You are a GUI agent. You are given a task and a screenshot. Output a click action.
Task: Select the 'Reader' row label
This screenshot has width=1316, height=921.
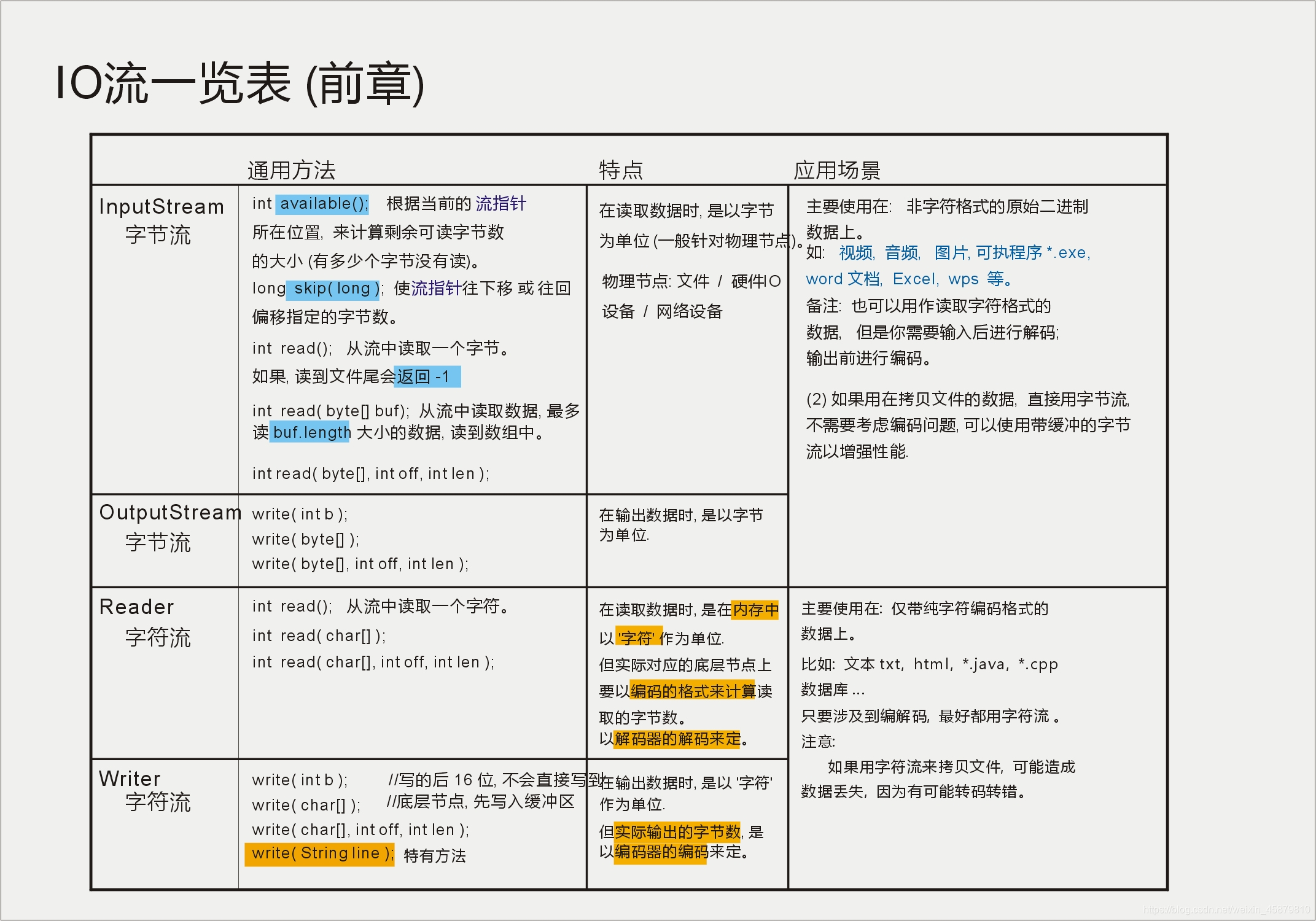pos(136,607)
